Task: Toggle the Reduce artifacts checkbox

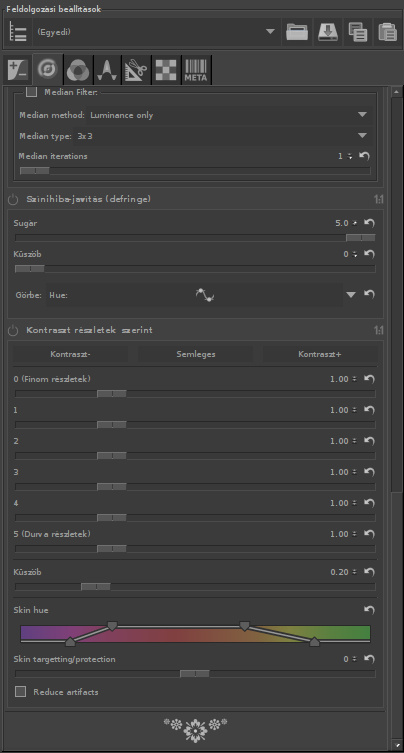Action: click(21, 692)
